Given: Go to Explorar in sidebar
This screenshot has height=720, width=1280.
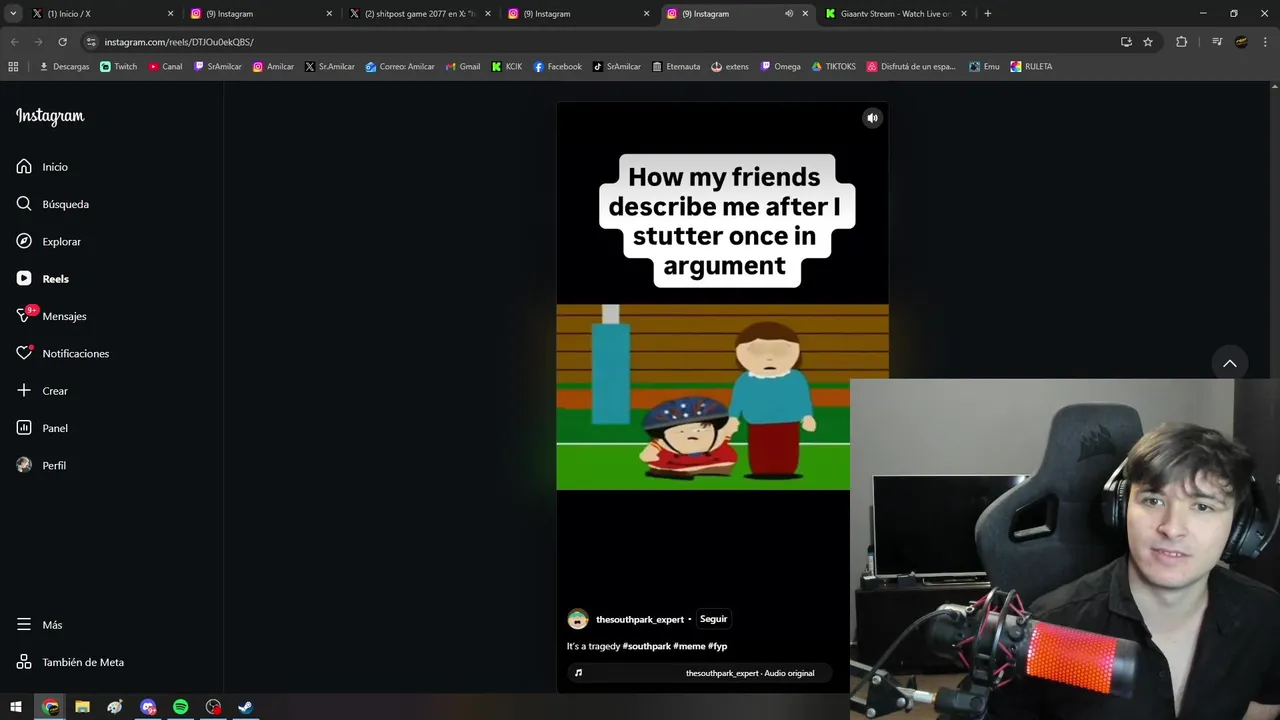Looking at the screenshot, I should (48, 242).
